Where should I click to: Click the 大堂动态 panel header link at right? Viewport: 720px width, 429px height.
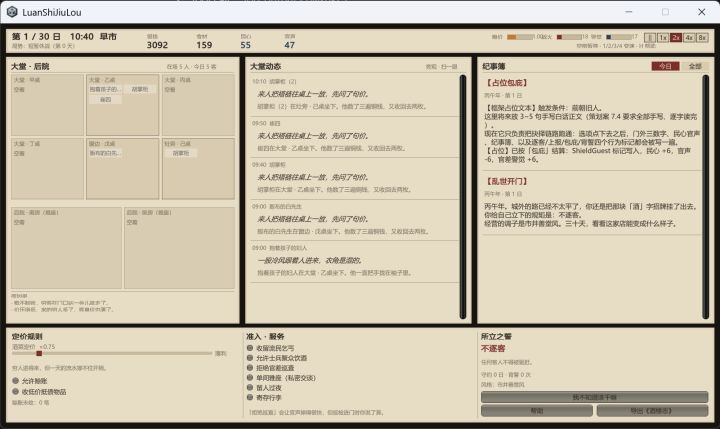(x=441, y=67)
